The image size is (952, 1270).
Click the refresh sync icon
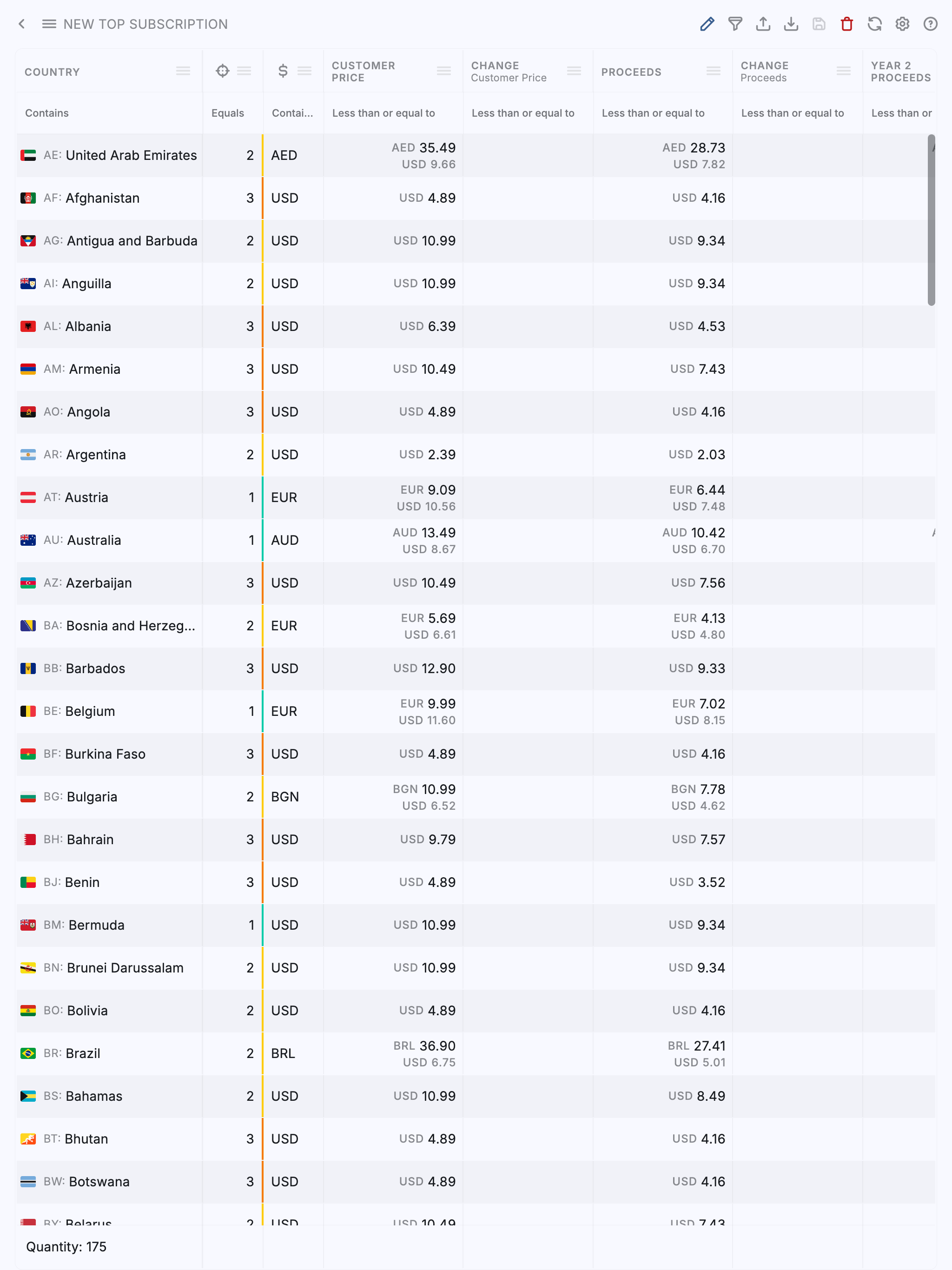click(x=874, y=24)
